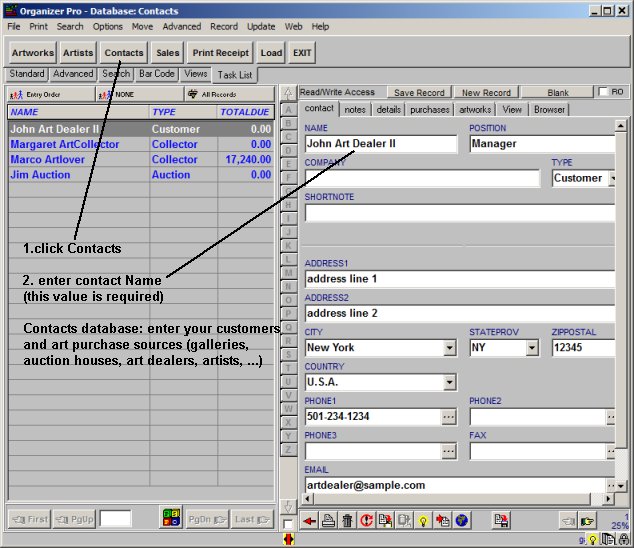Image resolution: width=634 pixels, height=548 pixels.
Task: Switch to the notes tab
Action: pyautogui.click(x=355, y=110)
